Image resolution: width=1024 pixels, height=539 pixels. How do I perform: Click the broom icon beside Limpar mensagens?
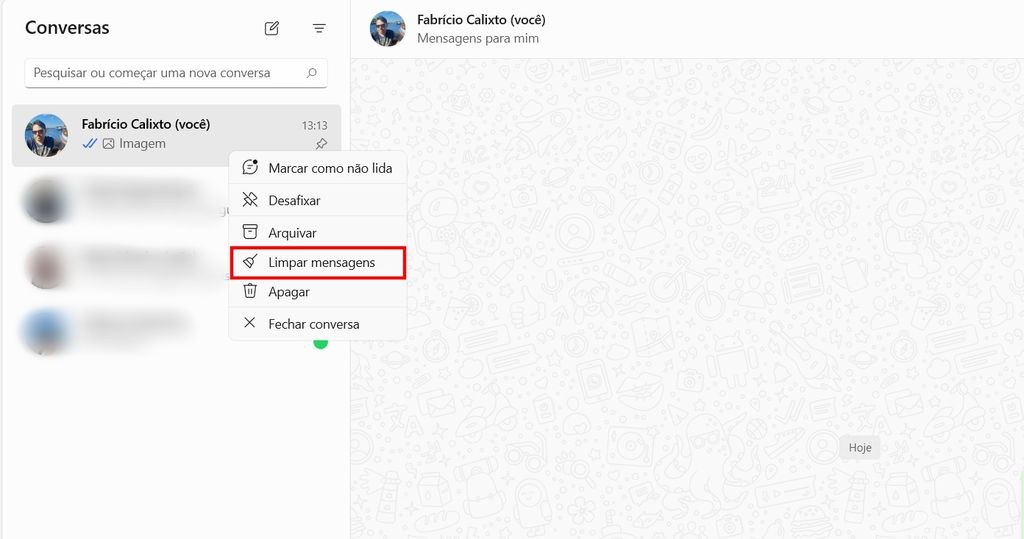[250, 262]
